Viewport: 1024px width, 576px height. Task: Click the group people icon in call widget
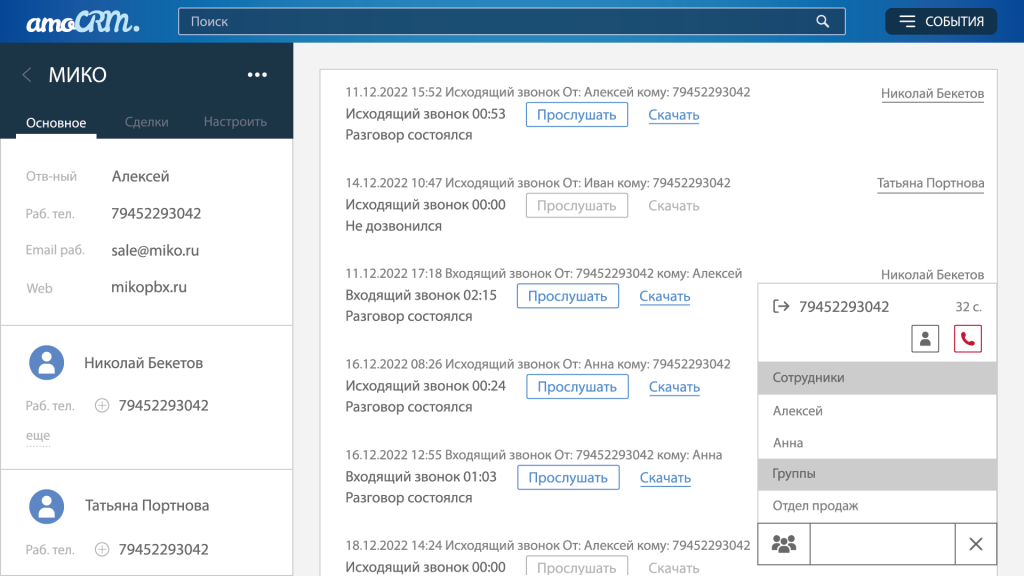(x=784, y=544)
